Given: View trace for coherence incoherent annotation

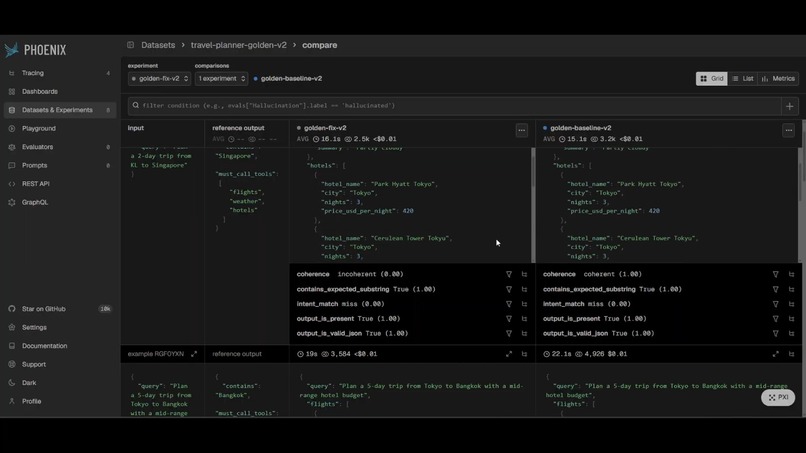Looking at the screenshot, I should pos(524,275).
